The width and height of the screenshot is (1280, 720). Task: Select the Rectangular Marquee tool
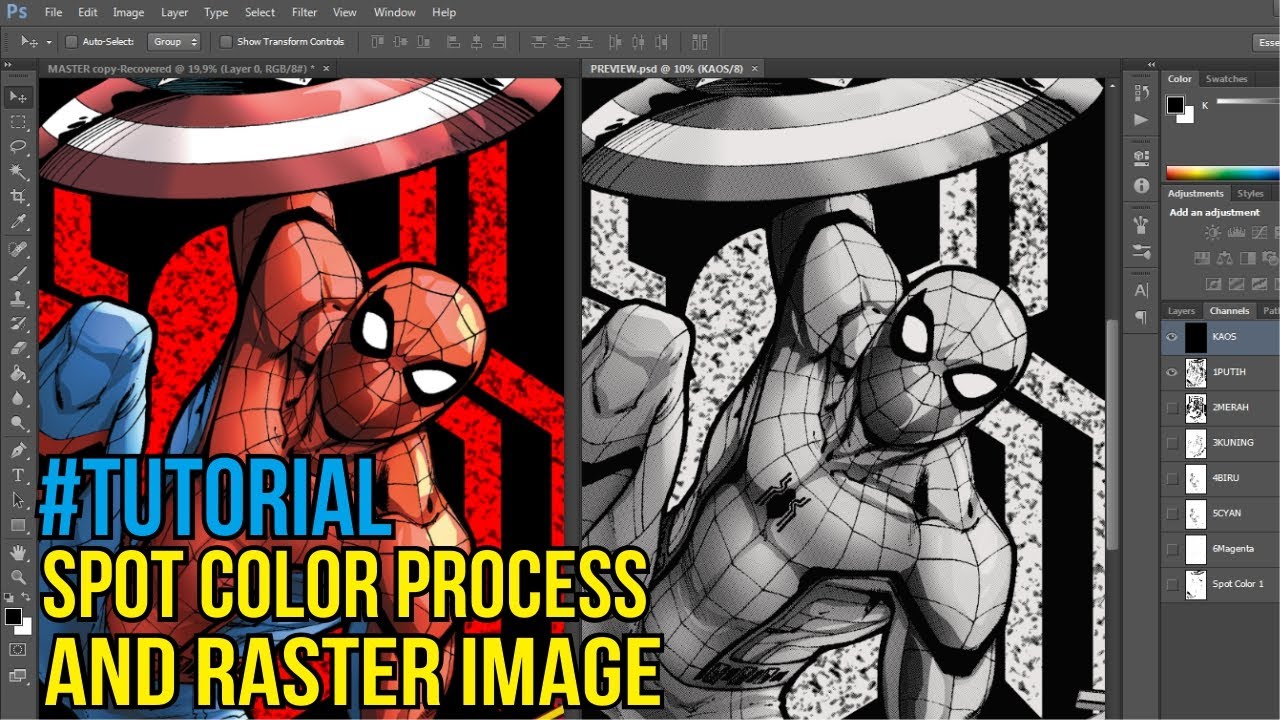(x=18, y=122)
